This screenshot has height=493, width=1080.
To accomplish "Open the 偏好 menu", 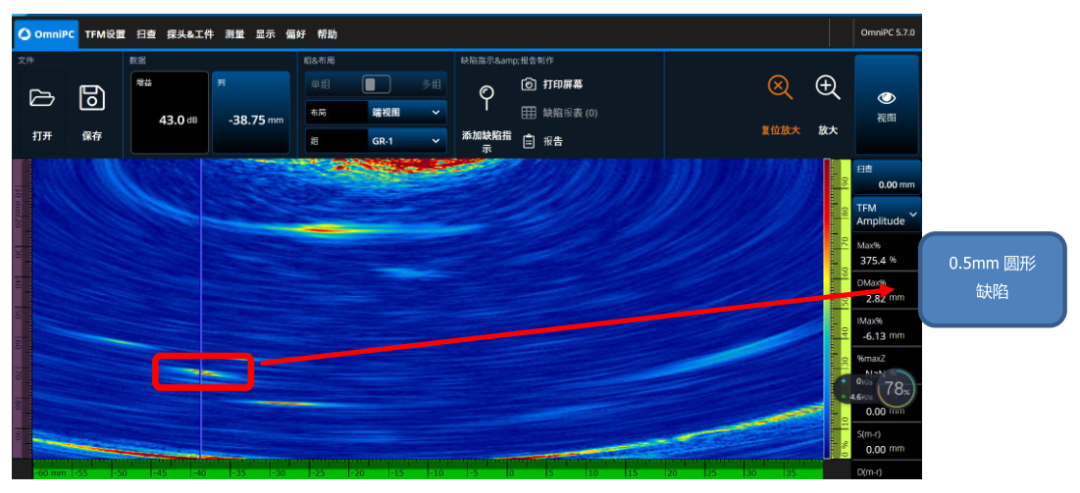I will coord(295,34).
